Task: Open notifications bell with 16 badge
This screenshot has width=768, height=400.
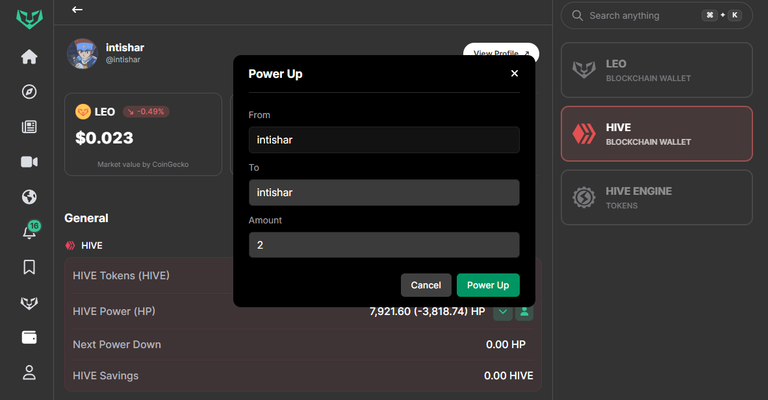Action: [30, 231]
